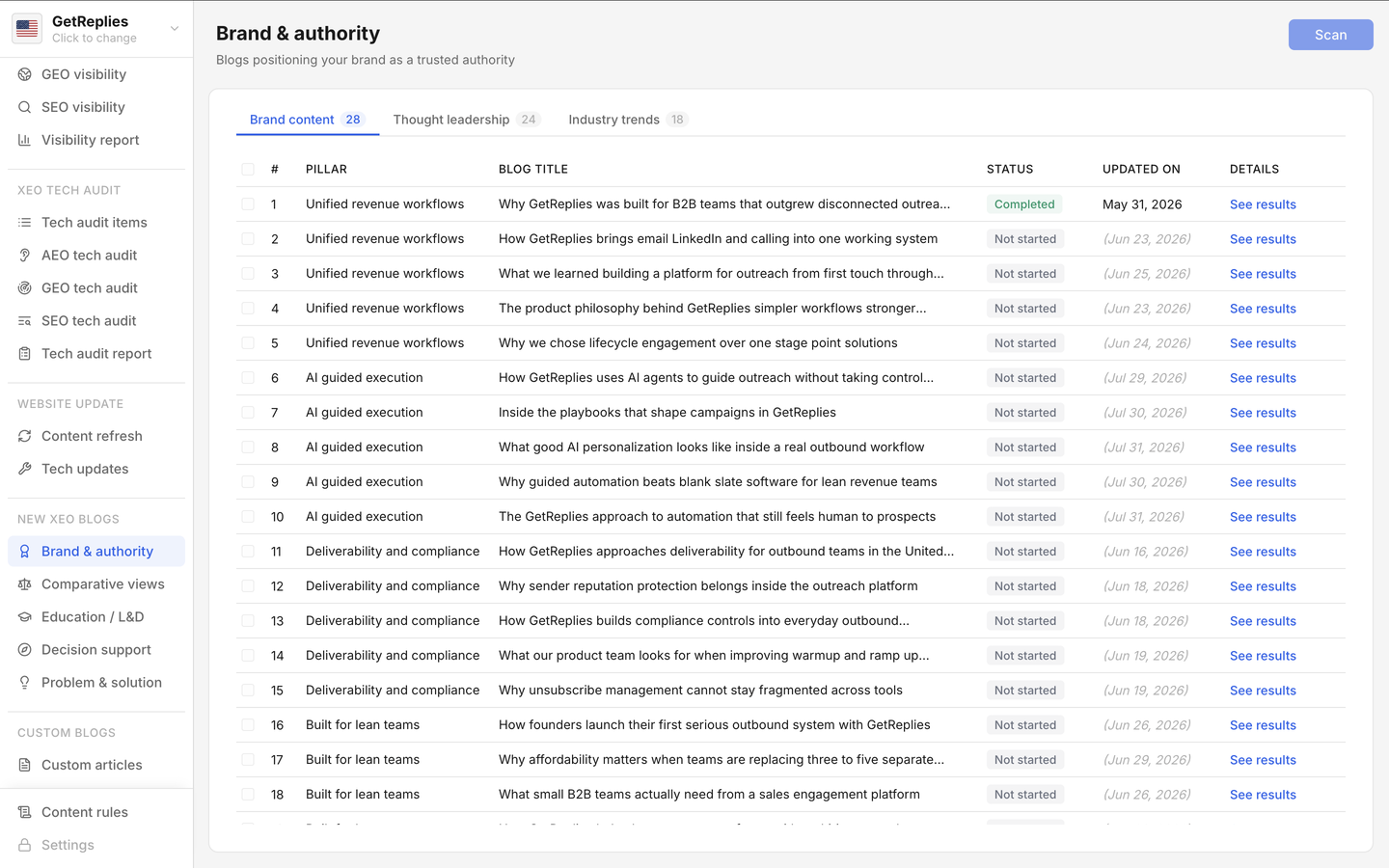Click date "(Jun 25, 2026)"
The width and height of the screenshot is (1389, 868).
click(x=1147, y=274)
